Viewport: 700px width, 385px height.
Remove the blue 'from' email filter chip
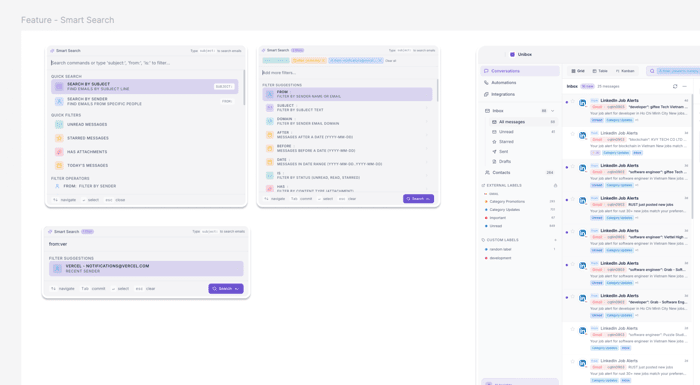point(380,60)
